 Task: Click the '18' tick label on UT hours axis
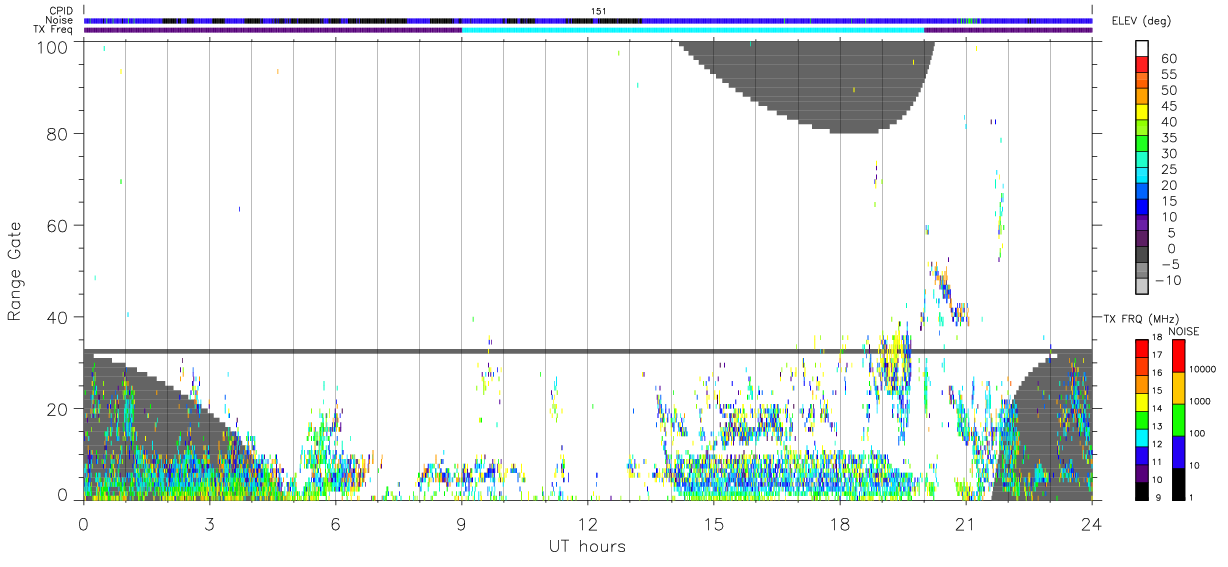coord(839,524)
